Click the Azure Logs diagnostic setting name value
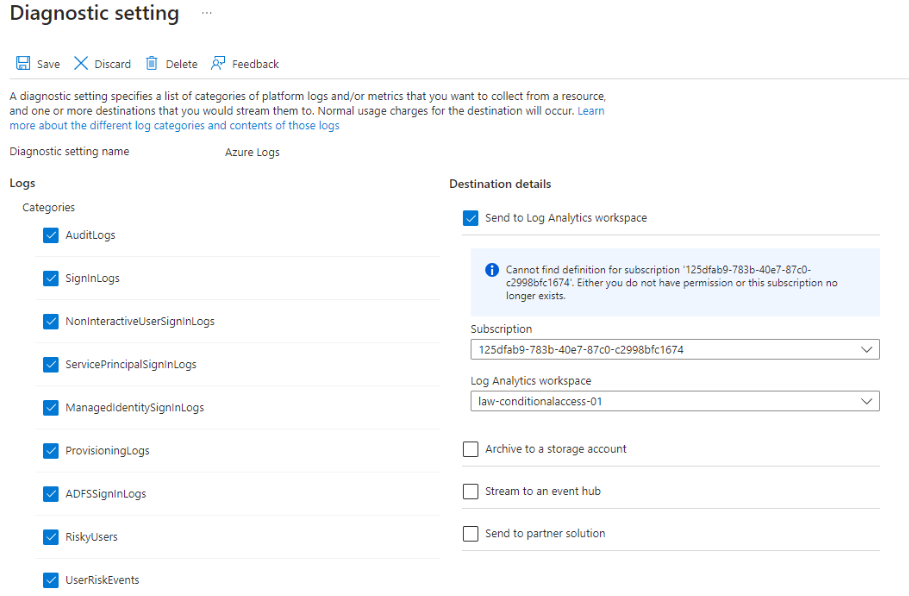The height and width of the screenshot is (596, 909). point(252,152)
